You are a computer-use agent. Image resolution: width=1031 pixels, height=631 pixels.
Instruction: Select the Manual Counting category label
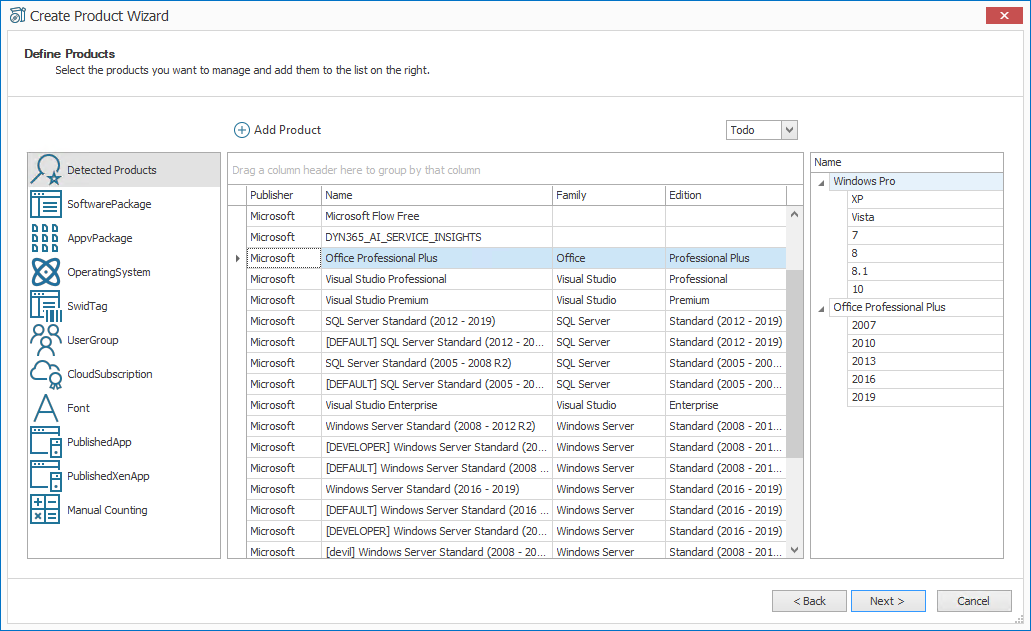click(107, 510)
